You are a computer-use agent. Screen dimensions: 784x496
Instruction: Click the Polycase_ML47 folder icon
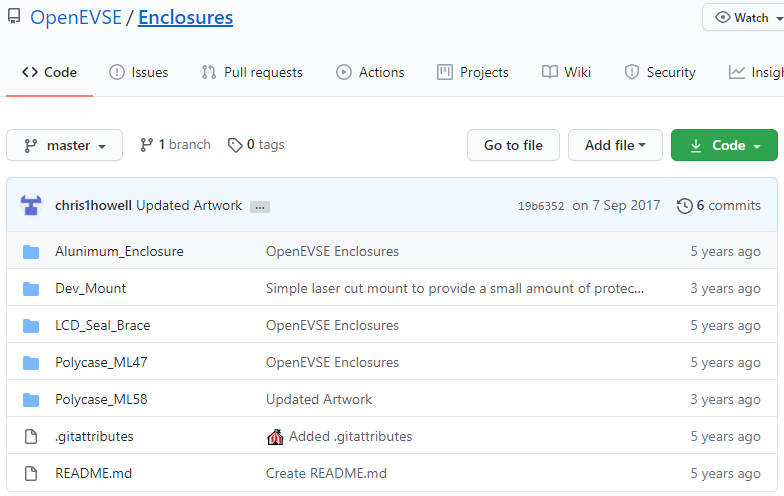click(x=31, y=362)
